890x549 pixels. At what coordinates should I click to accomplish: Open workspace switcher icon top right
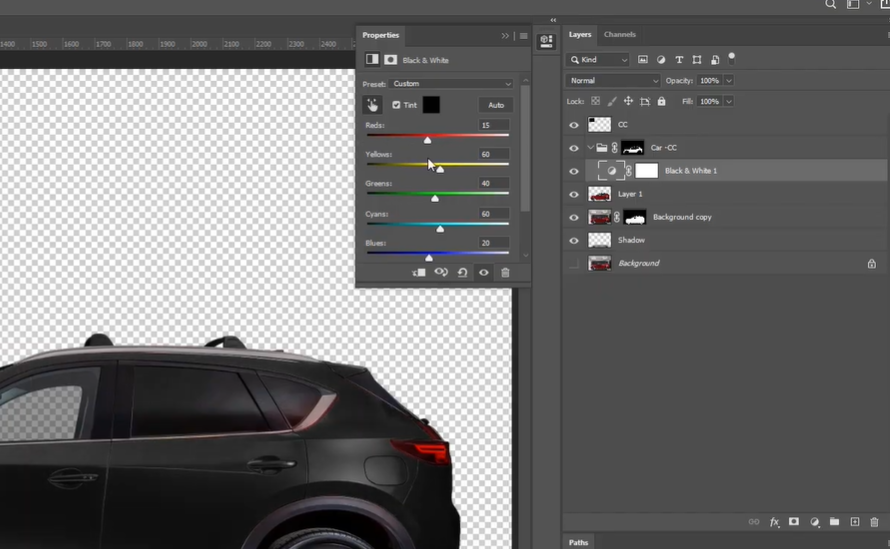(853, 4)
